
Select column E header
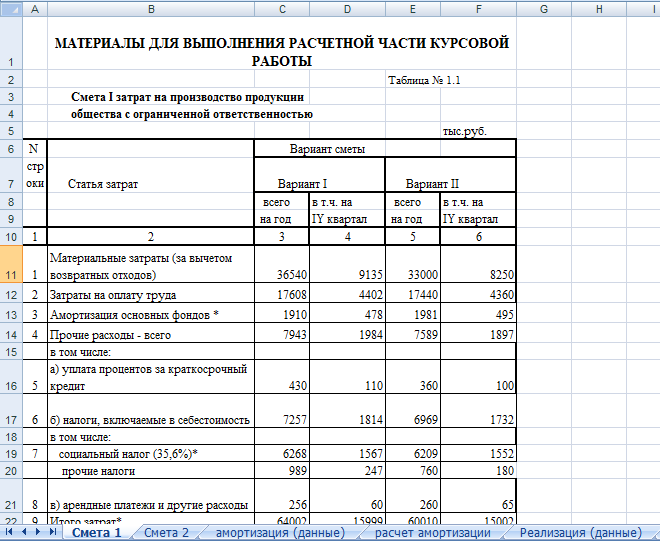click(413, 9)
